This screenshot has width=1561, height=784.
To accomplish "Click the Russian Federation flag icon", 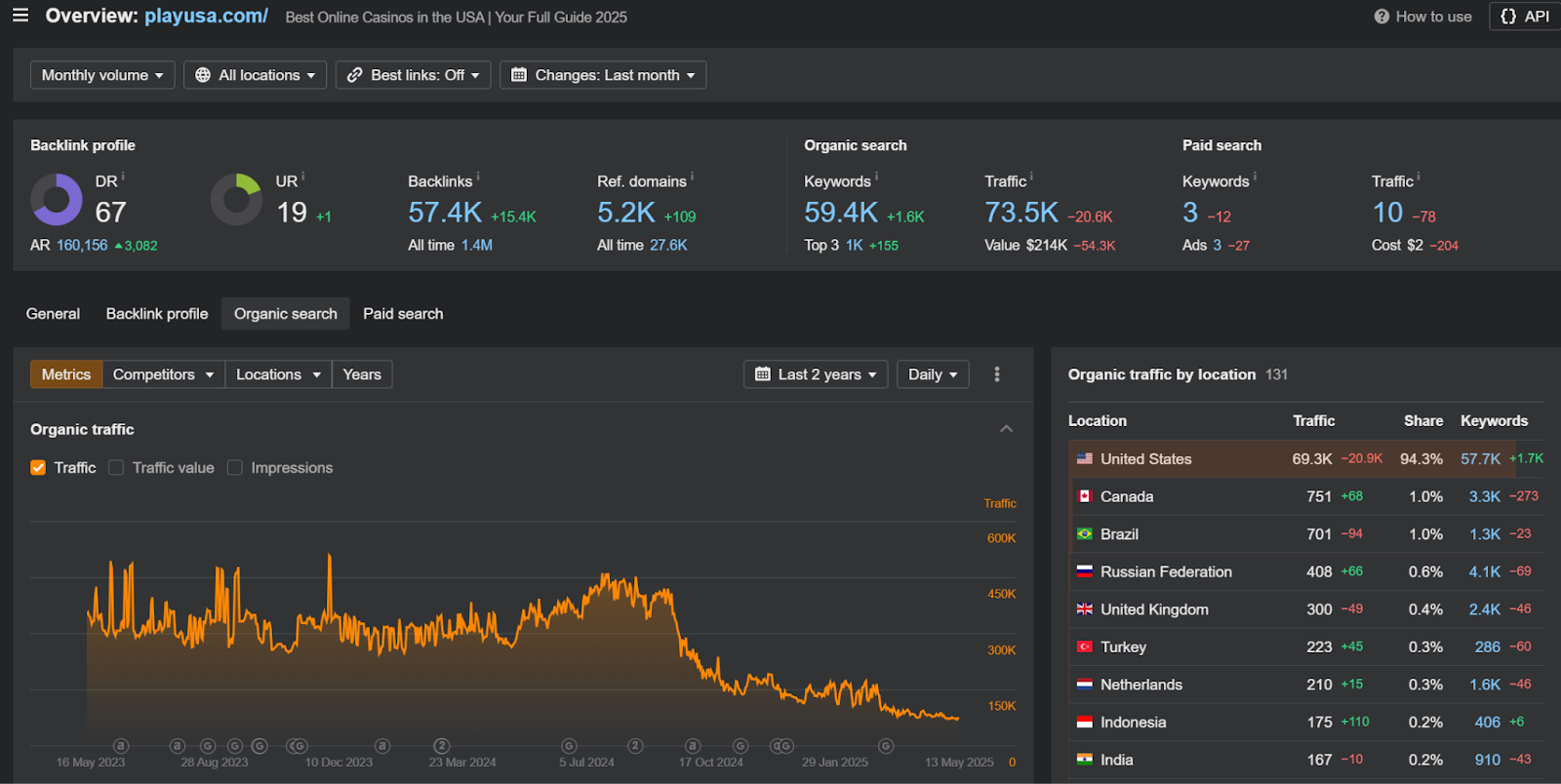I will click(x=1085, y=571).
